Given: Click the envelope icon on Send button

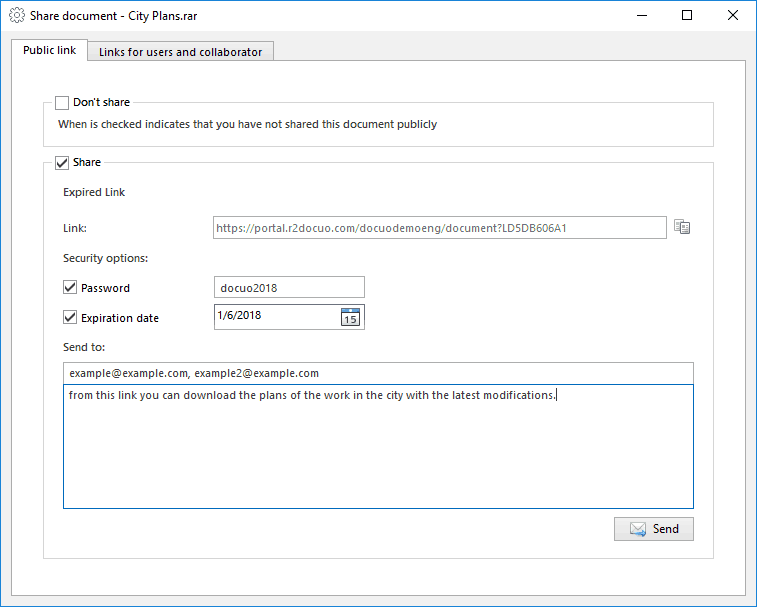Looking at the screenshot, I should coord(637,529).
